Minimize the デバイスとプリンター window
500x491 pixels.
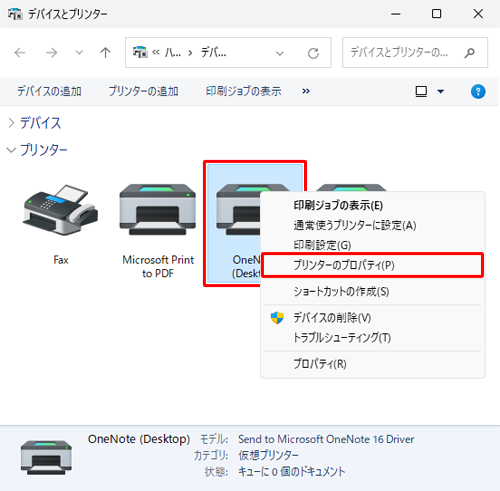[396, 14]
